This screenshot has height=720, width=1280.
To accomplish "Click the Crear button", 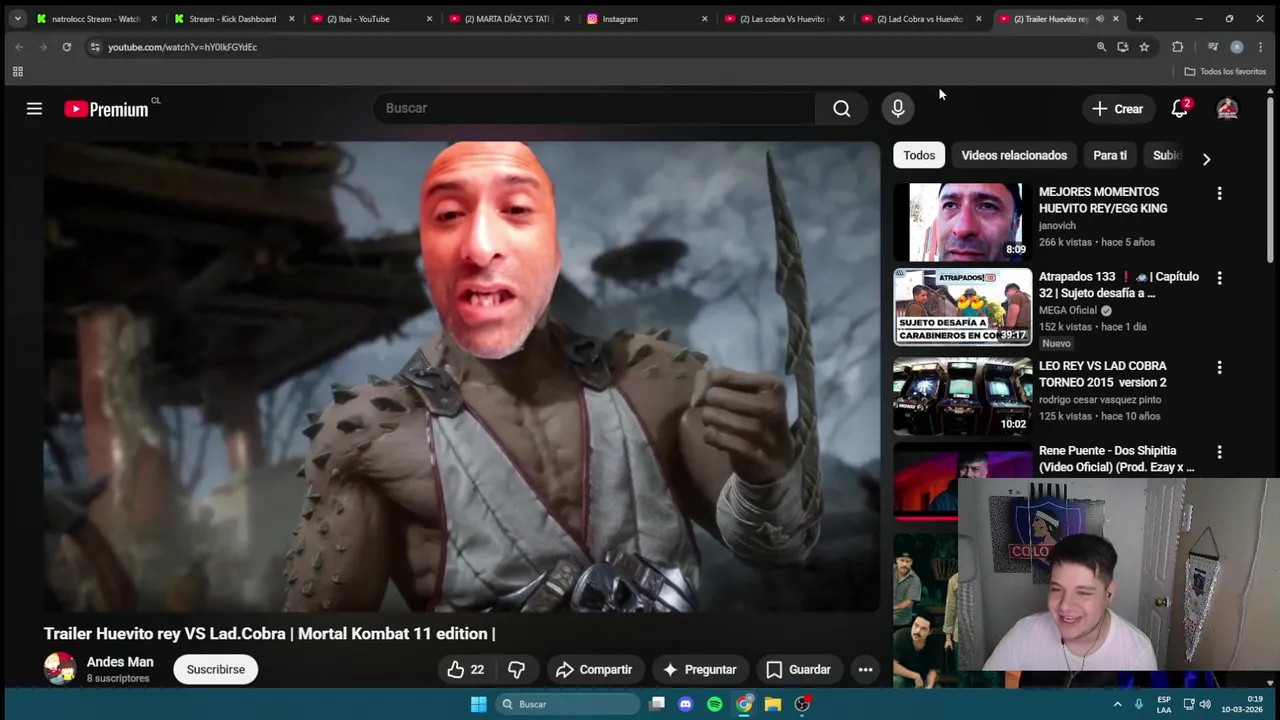I will tap(1117, 109).
